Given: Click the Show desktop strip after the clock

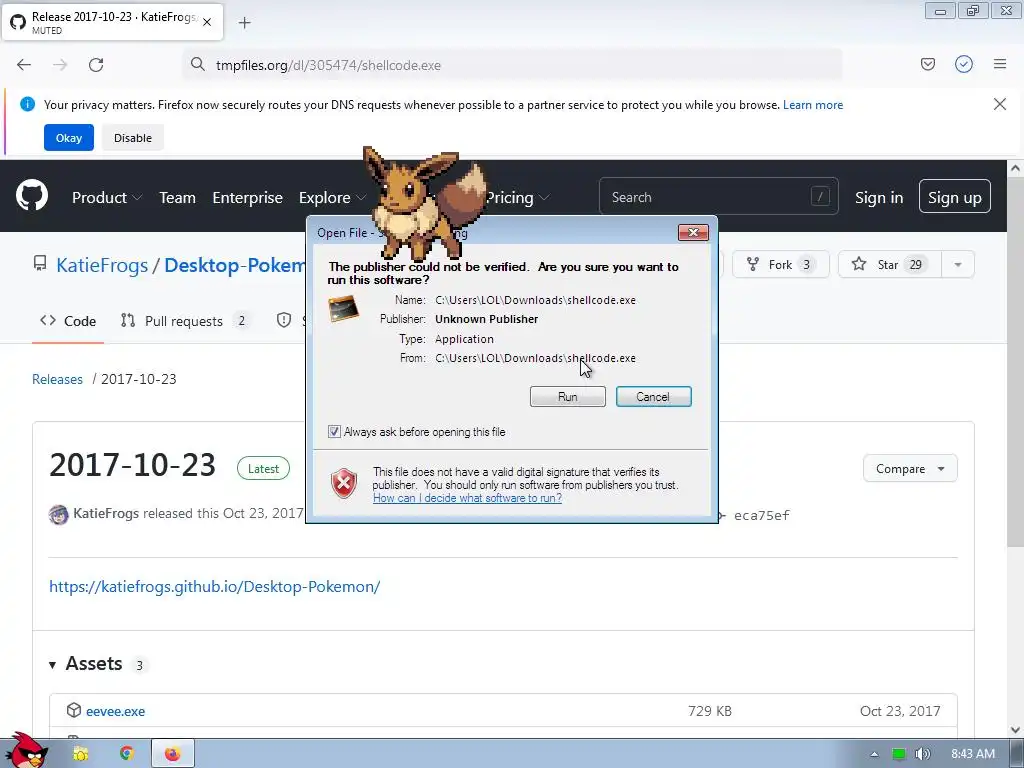Looking at the screenshot, I should (x=1017, y=754).
